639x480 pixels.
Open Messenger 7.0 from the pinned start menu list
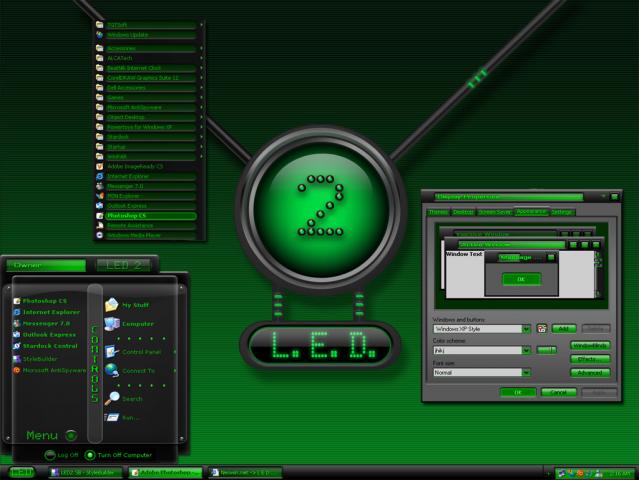click(42, 324)
